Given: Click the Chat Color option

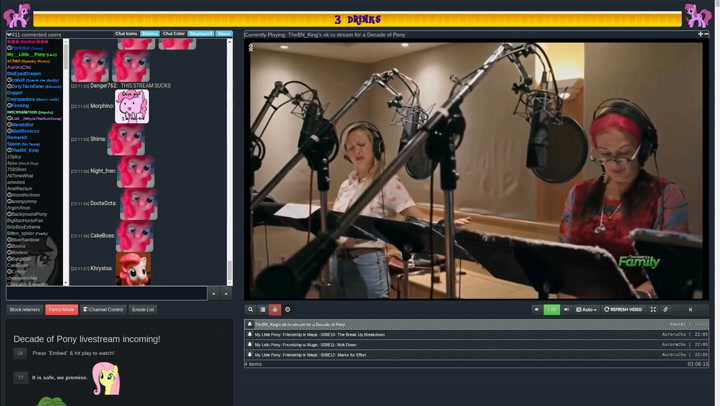Looking at the screenshot, I should [174, 34].
